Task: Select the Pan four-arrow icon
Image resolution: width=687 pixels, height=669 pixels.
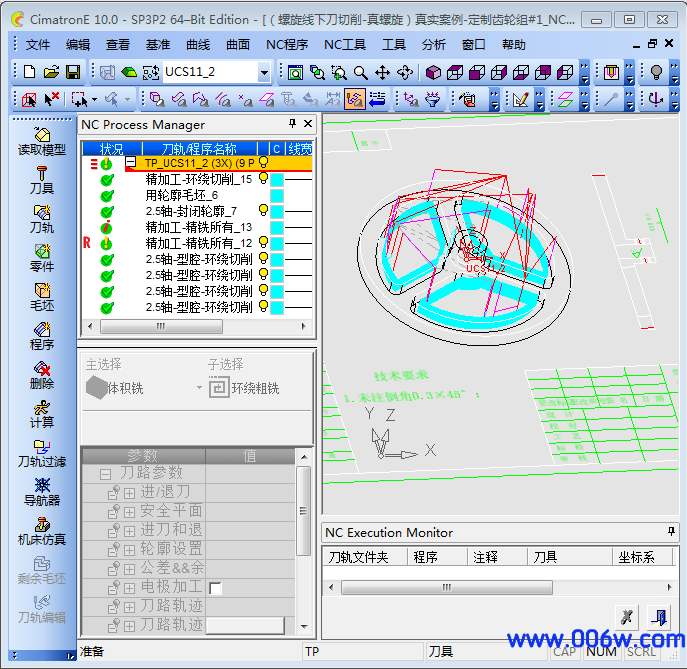Action: (382, 73)
